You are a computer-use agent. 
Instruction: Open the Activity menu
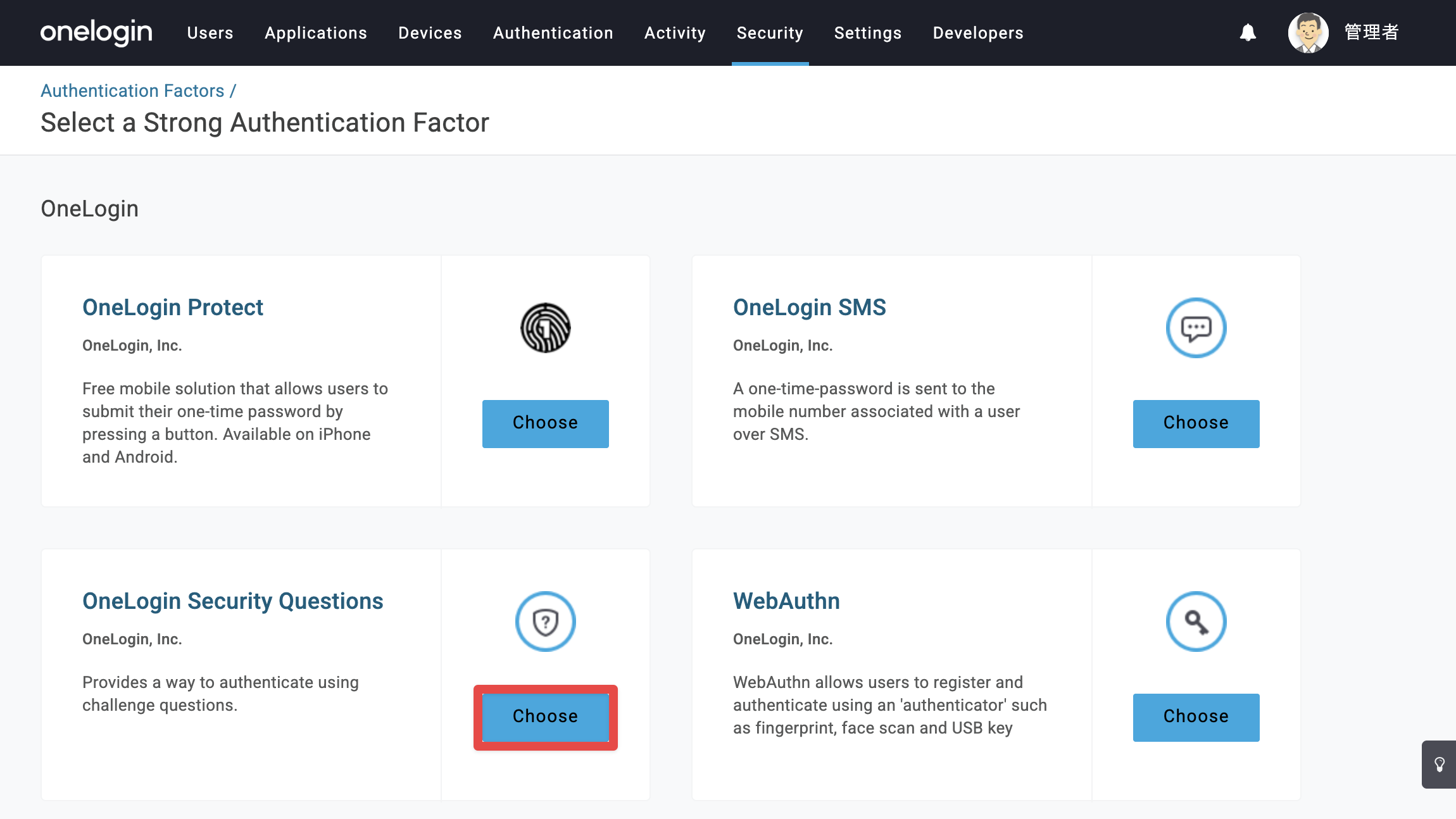tap(675, 33)
